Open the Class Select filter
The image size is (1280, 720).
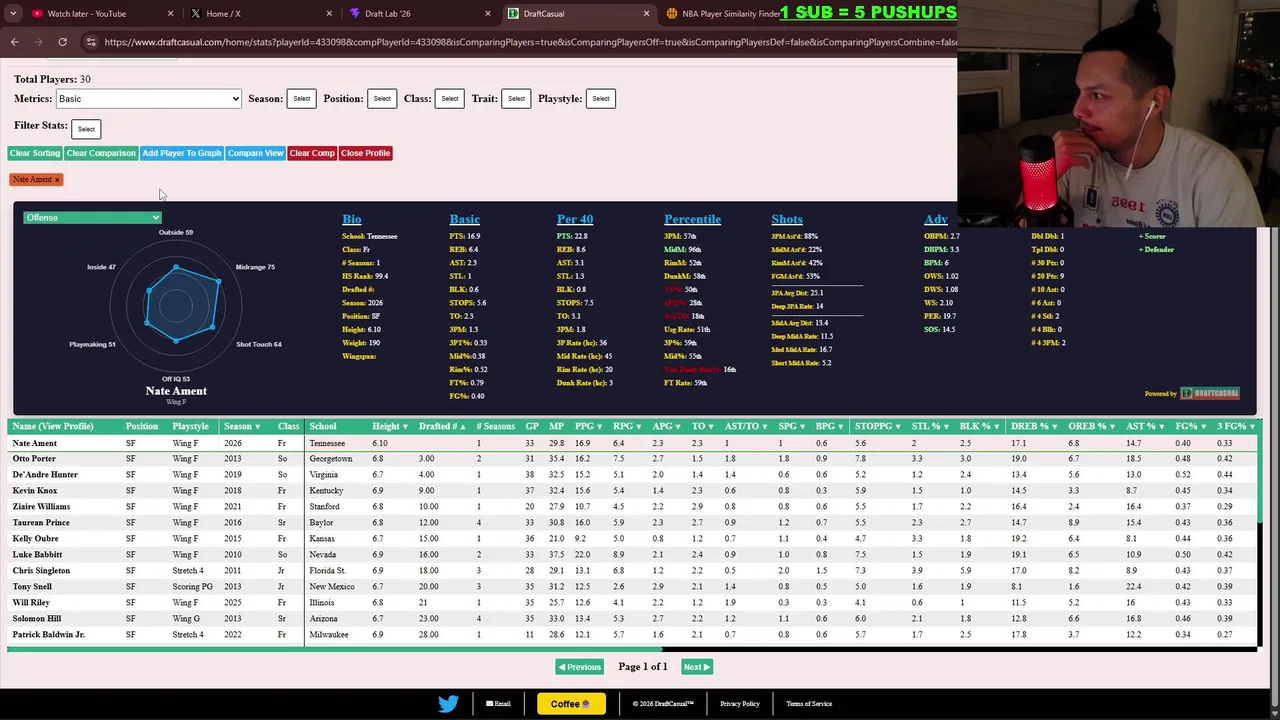click(450, 99)
